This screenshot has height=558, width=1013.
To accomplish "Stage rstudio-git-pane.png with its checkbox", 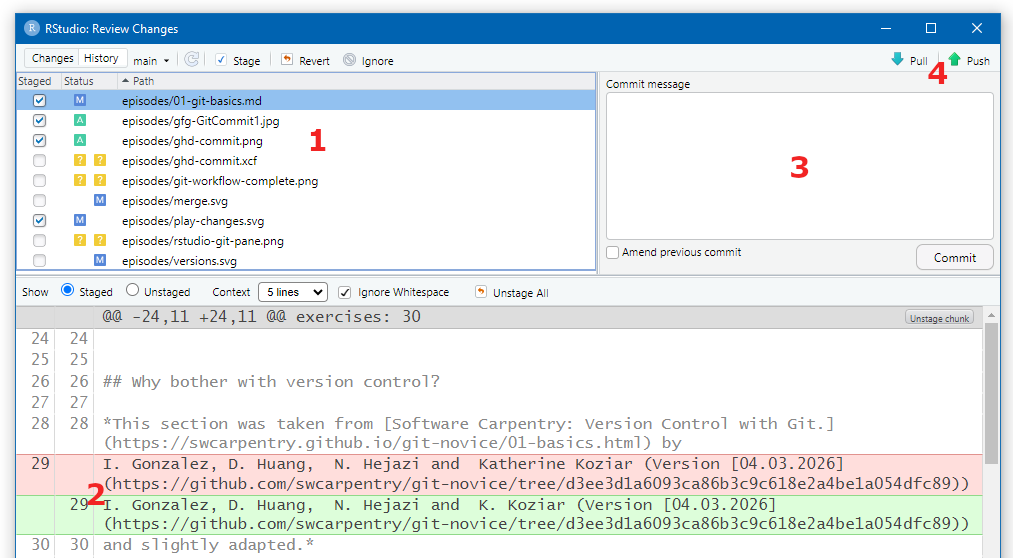I will coord(39,241).
